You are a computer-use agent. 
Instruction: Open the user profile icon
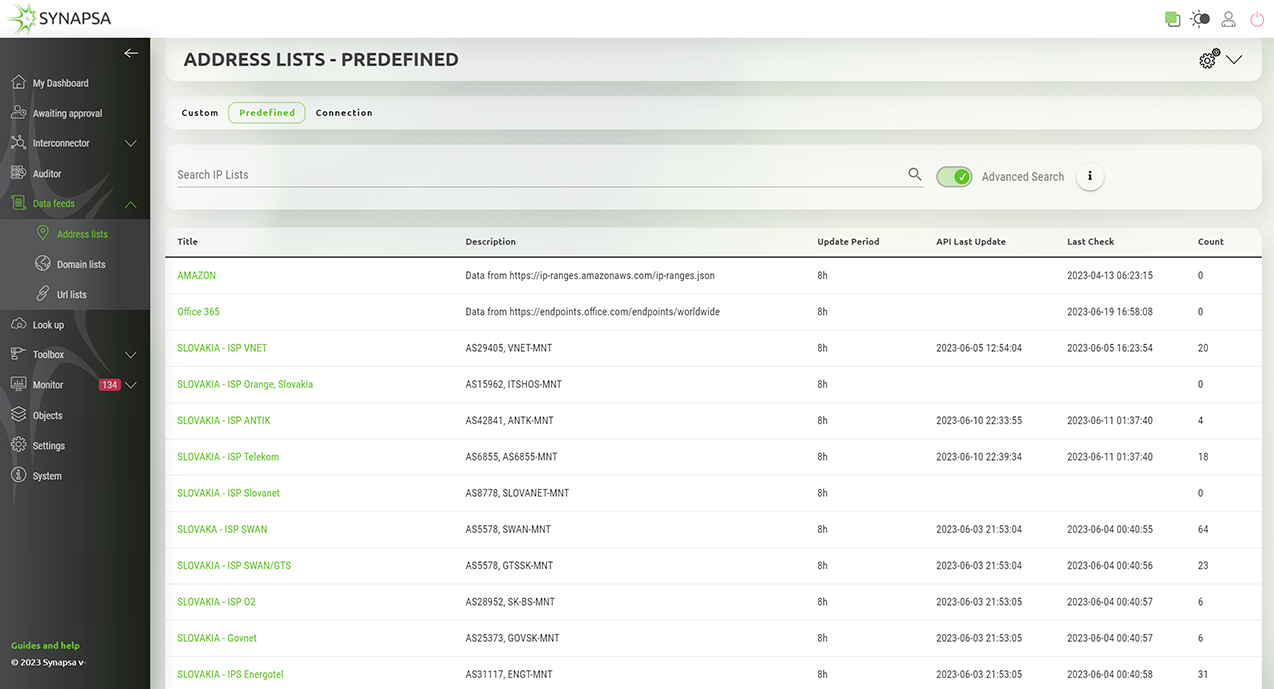coord(1229,19)
